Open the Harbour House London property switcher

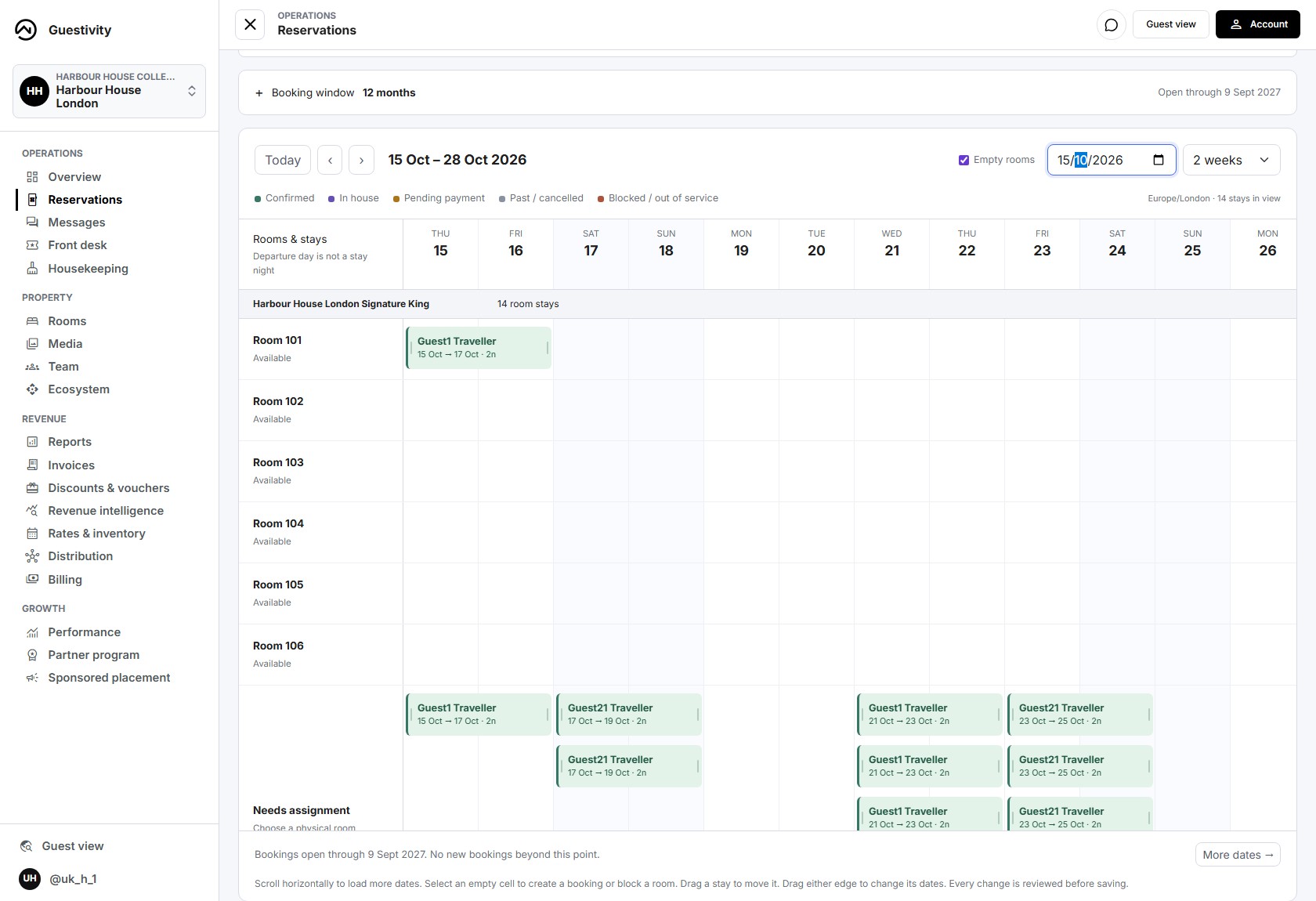109,91
